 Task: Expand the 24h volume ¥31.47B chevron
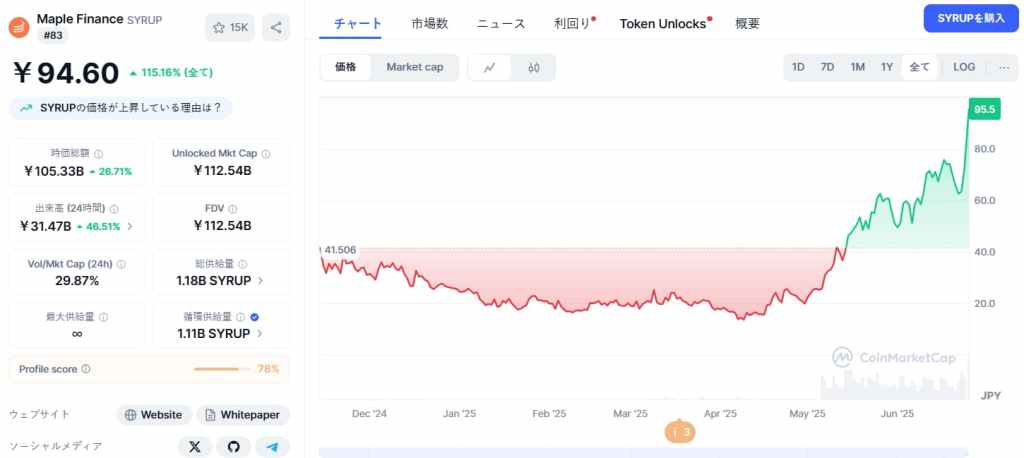click(x=129, y=227)
